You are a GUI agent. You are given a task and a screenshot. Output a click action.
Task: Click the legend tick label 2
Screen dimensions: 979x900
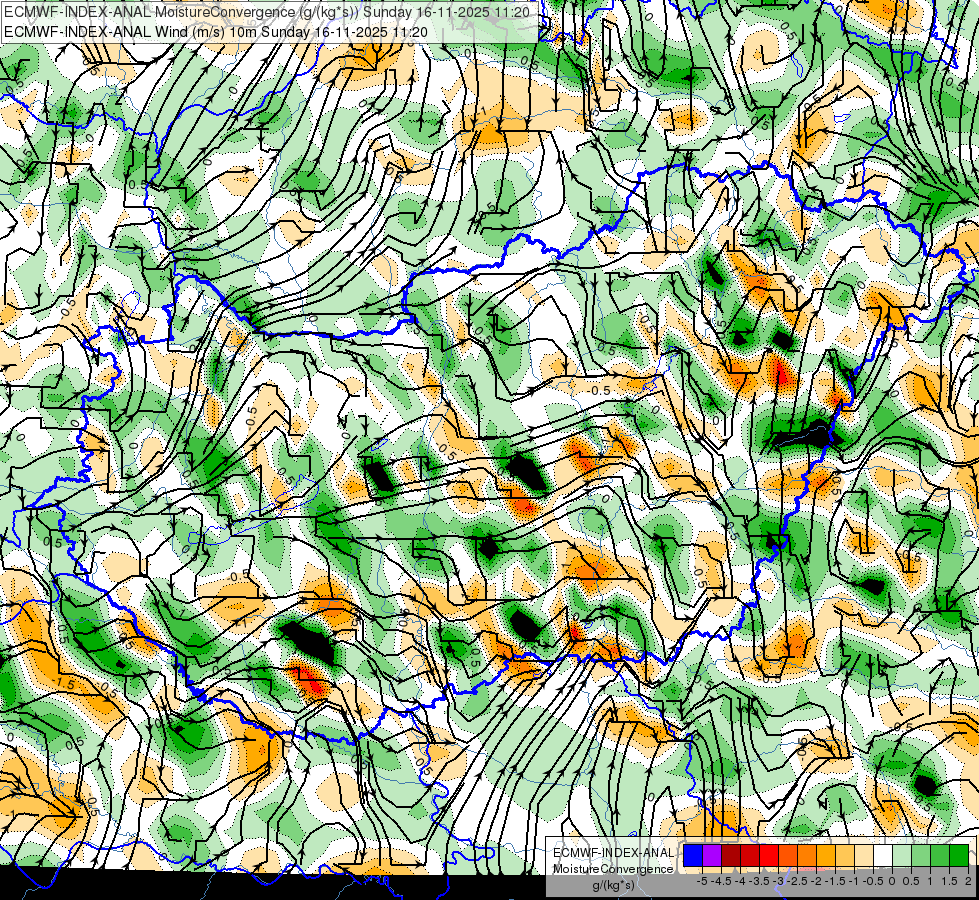[x=968, y=881]
